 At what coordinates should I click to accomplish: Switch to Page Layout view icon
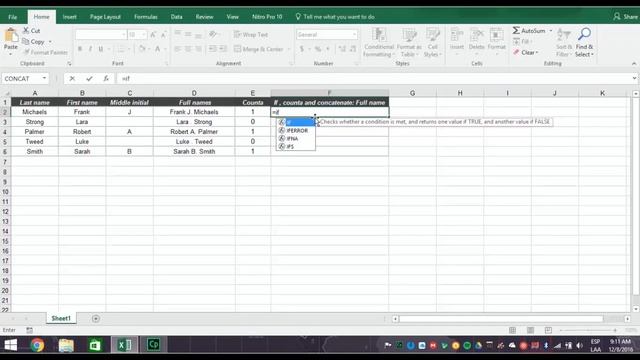pos(530,330)
